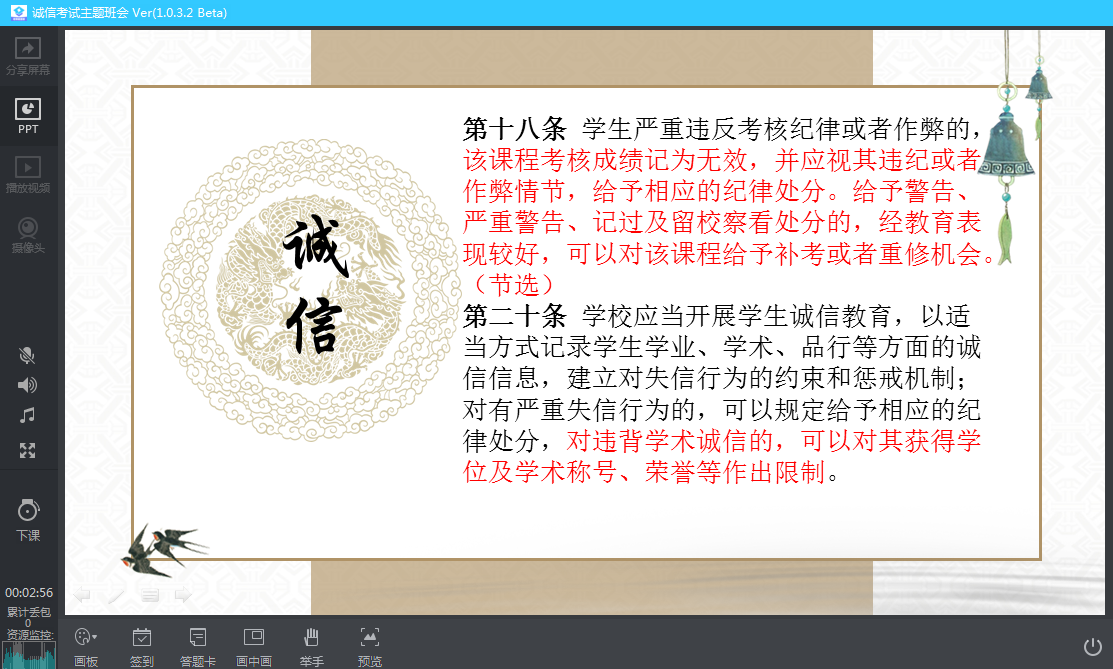Image resolution: width=1113 pixels, height=669 pixels.
Task: Advance to next slide with right arrow
Action: pos(183,594)
